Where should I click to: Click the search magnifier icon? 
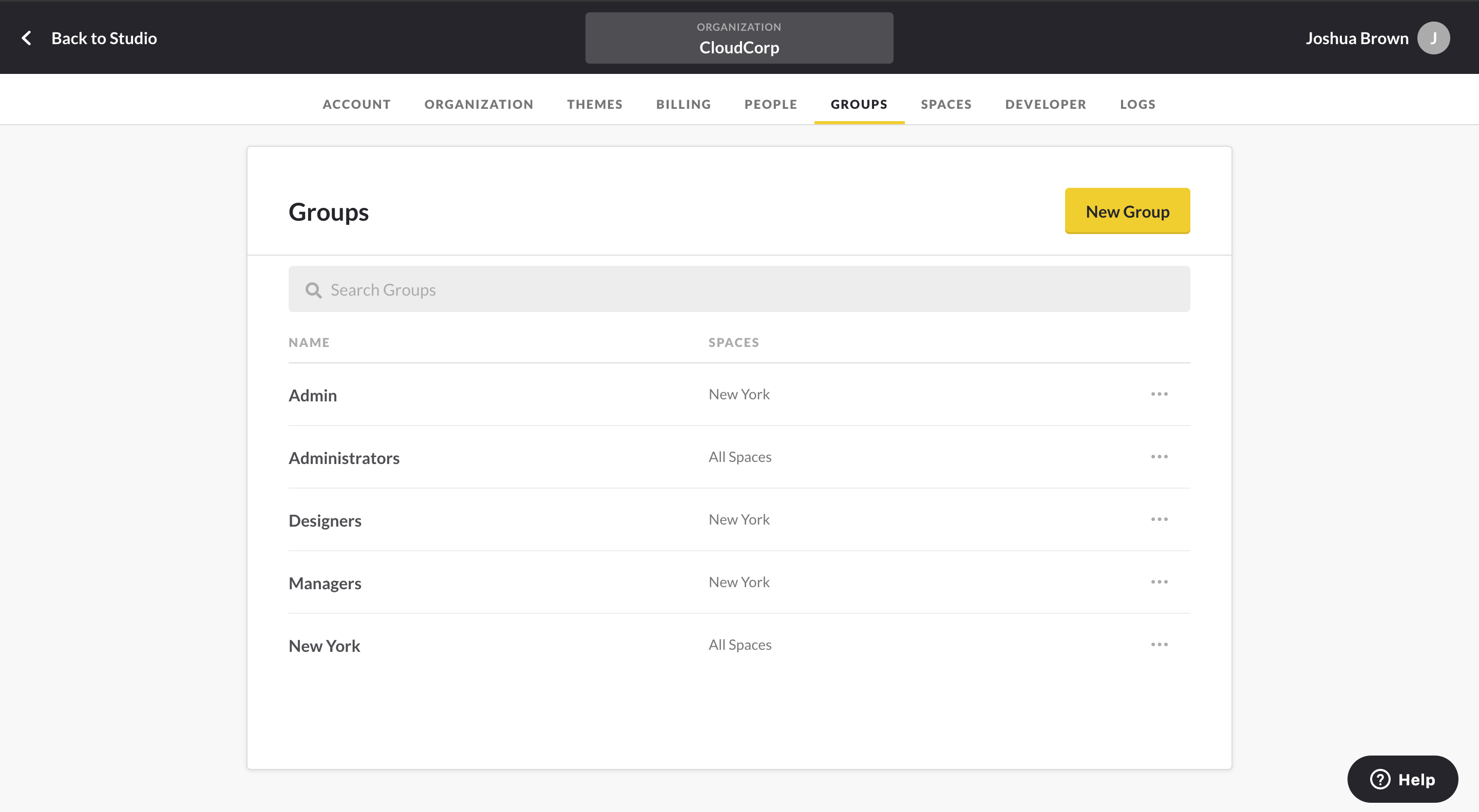pos(313,290)
